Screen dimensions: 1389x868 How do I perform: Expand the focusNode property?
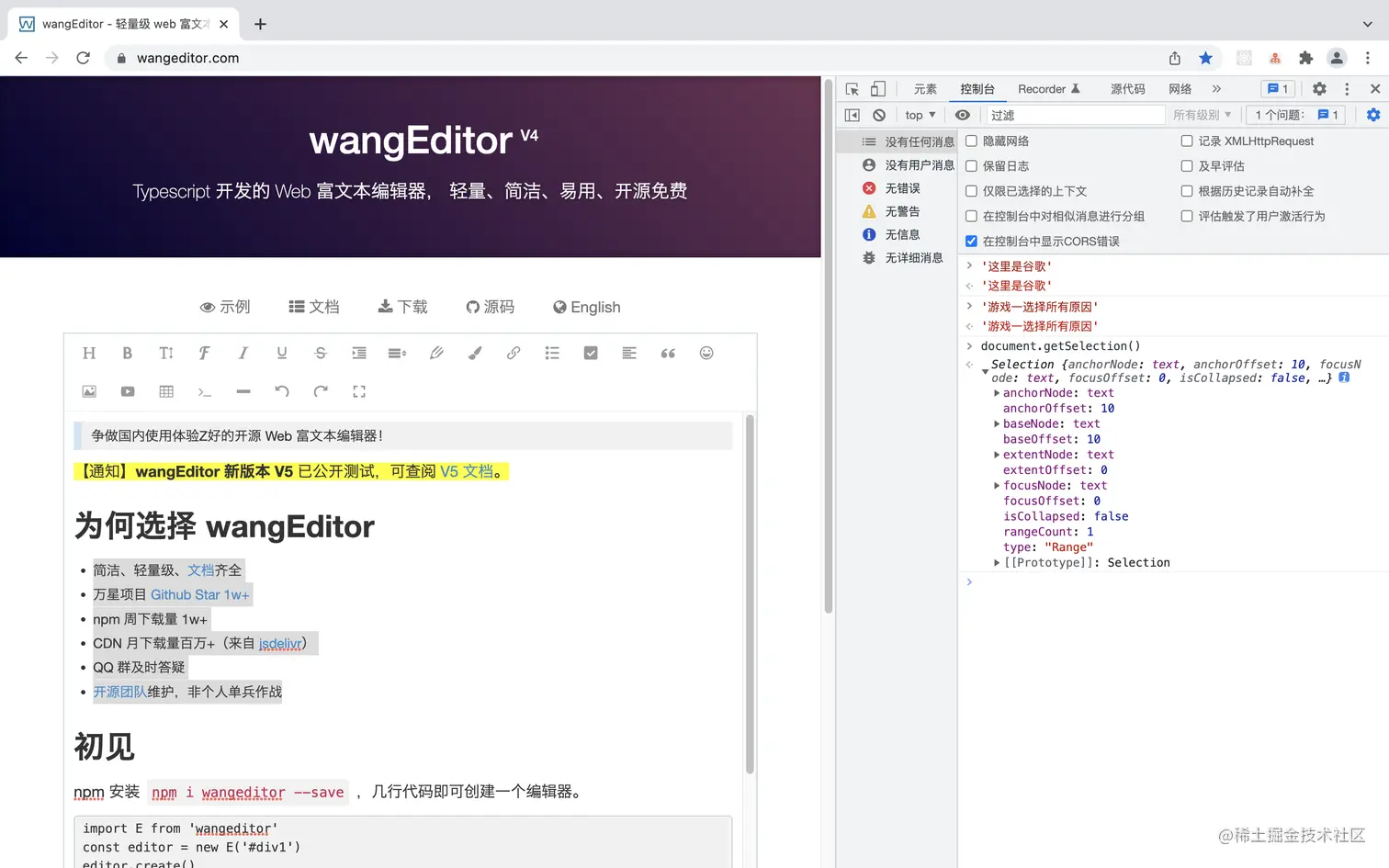[x=997, y=486]
